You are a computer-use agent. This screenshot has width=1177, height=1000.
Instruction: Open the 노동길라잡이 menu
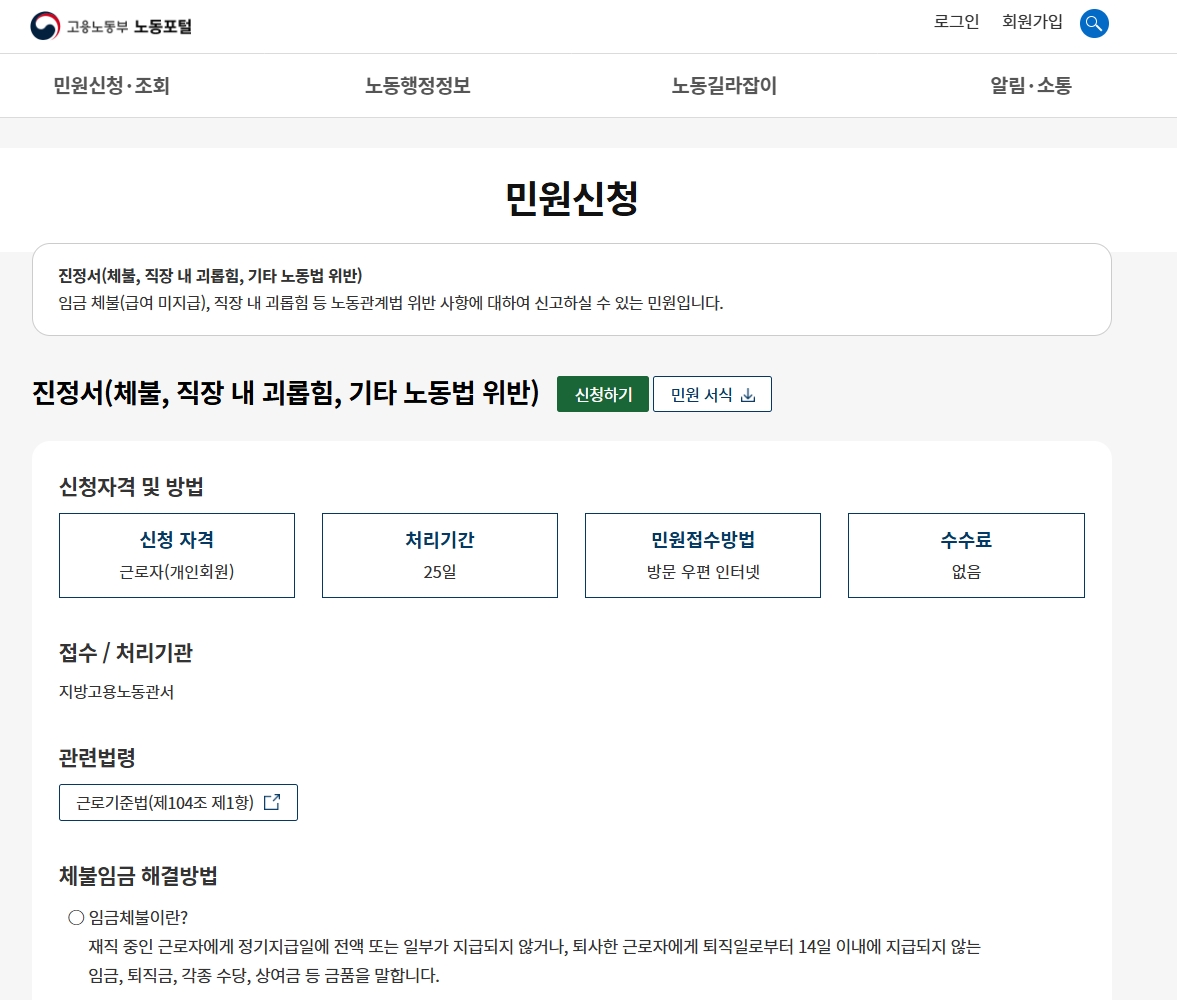click(x=727, y=87)
